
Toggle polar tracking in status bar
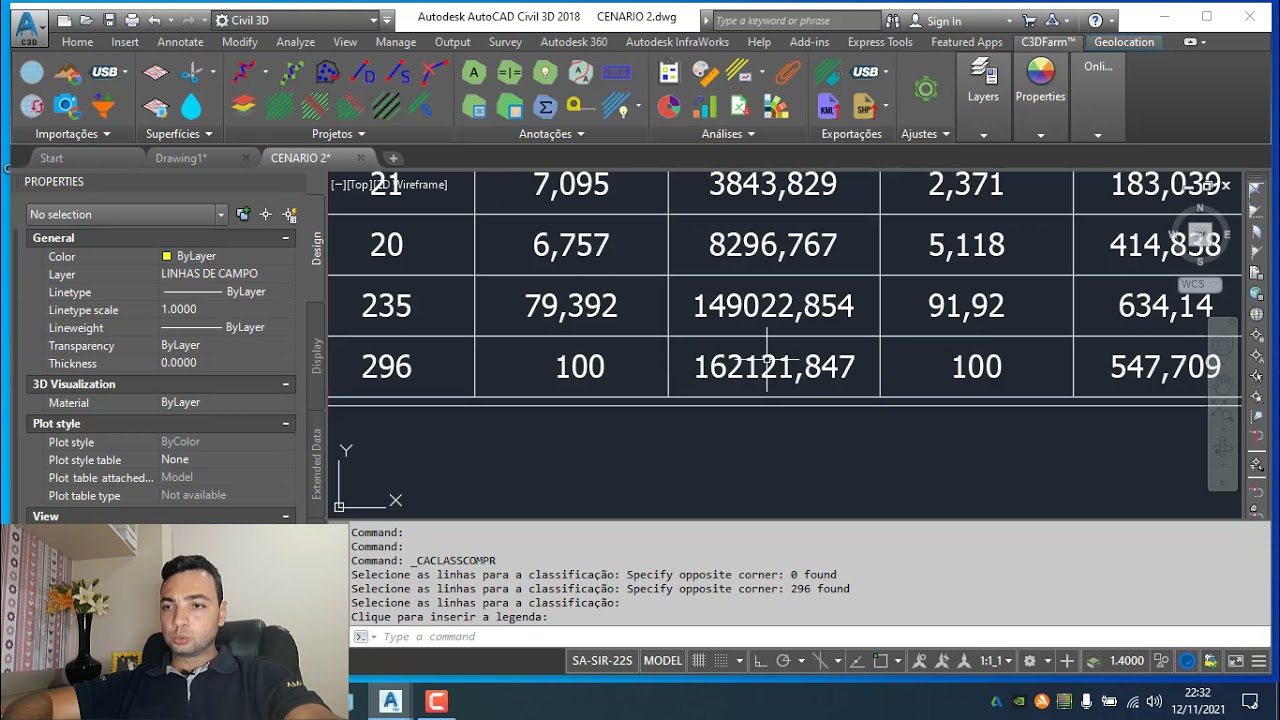784,661
